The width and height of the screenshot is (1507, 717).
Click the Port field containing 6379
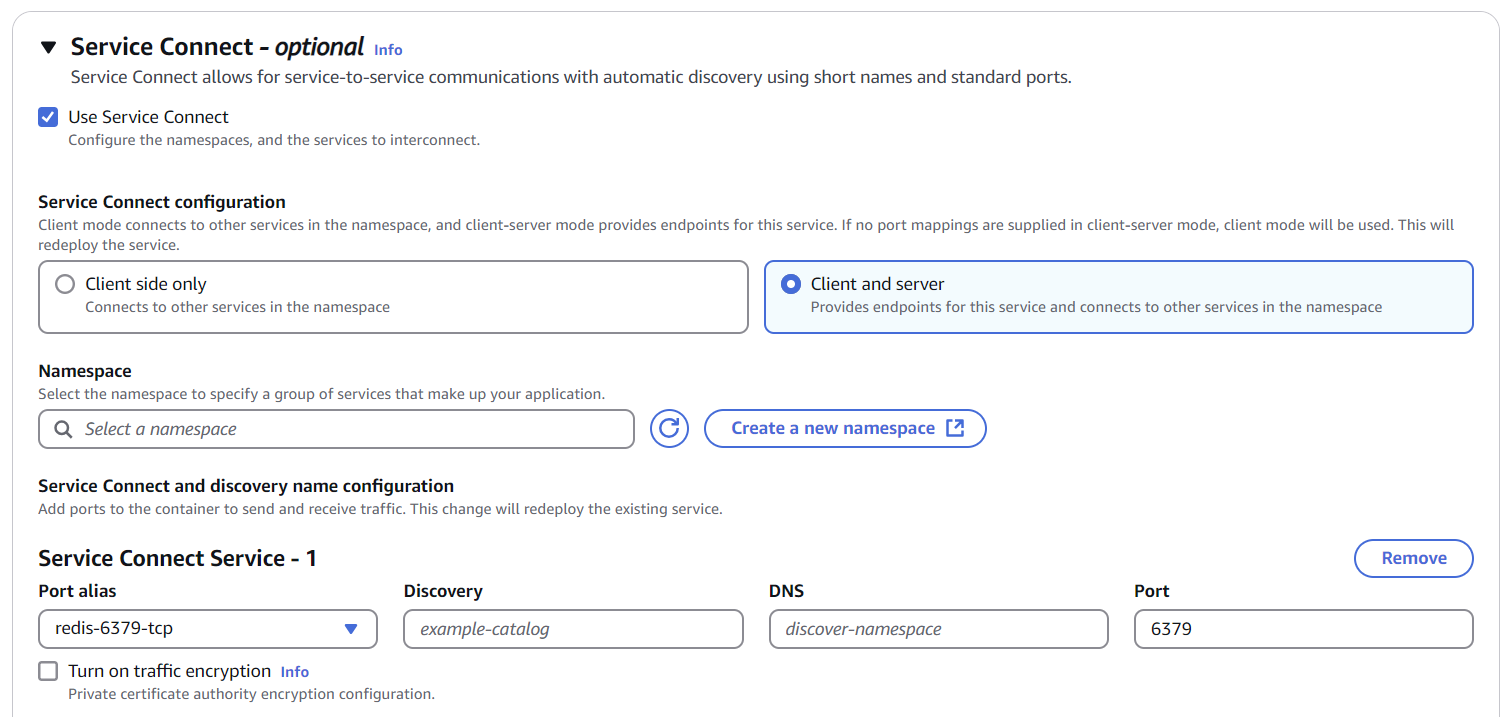coord(1303,629)
